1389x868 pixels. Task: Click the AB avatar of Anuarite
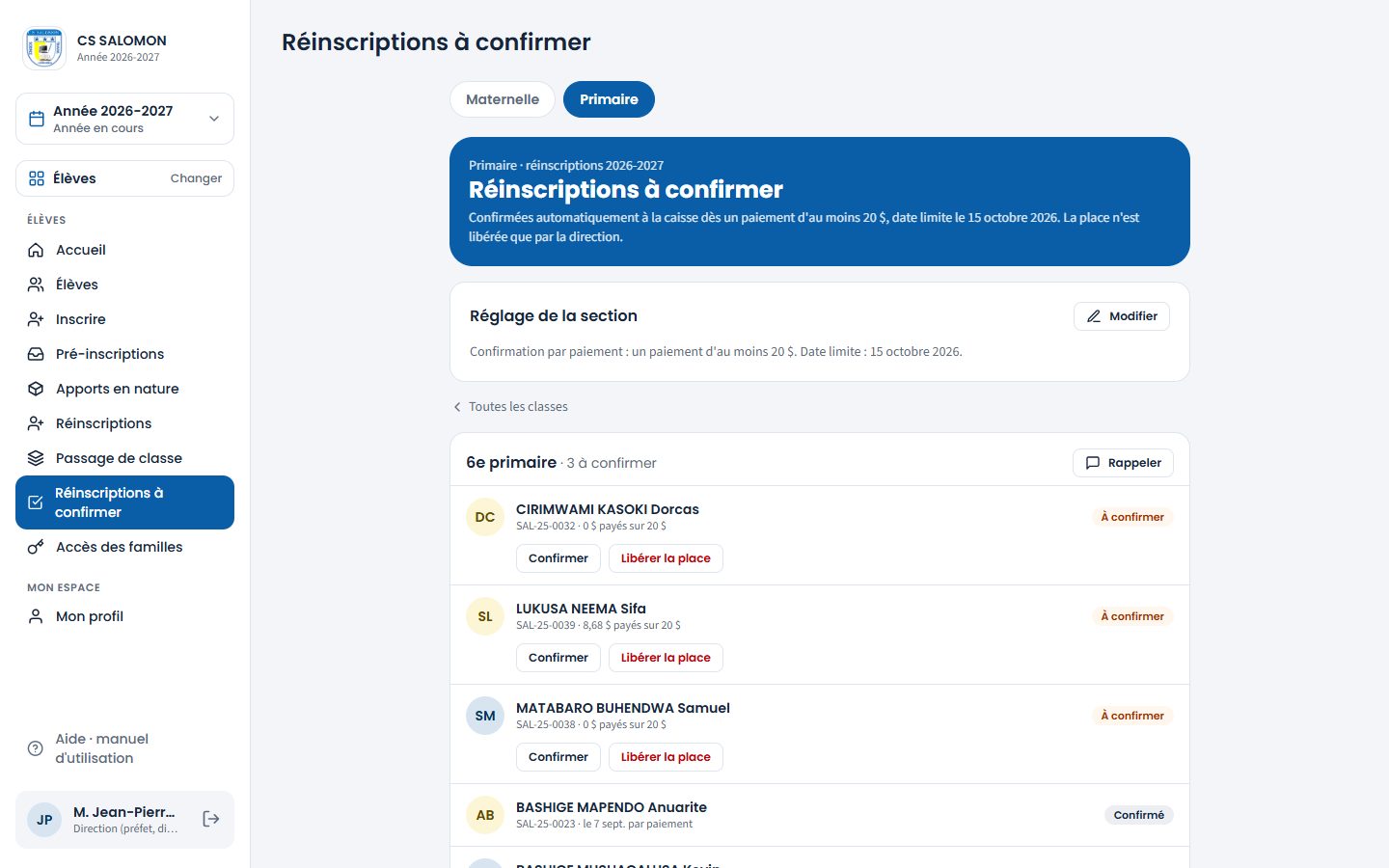[x=485, y=815]
